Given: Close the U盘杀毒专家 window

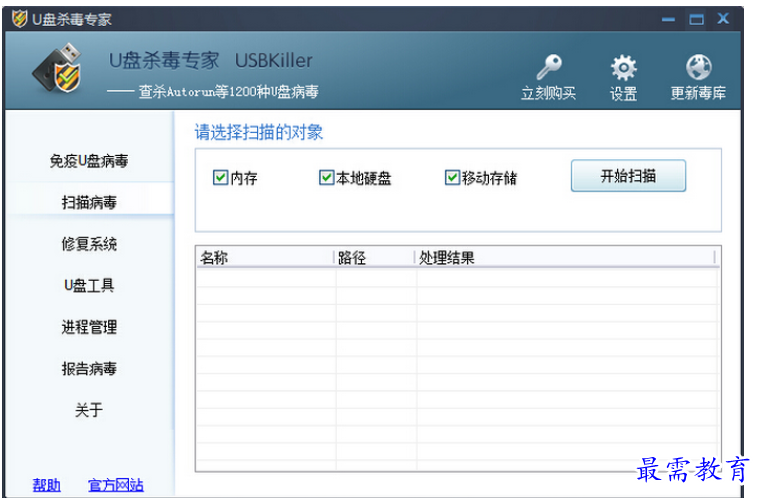Looking at the screenshot, I should coord(724,18).
